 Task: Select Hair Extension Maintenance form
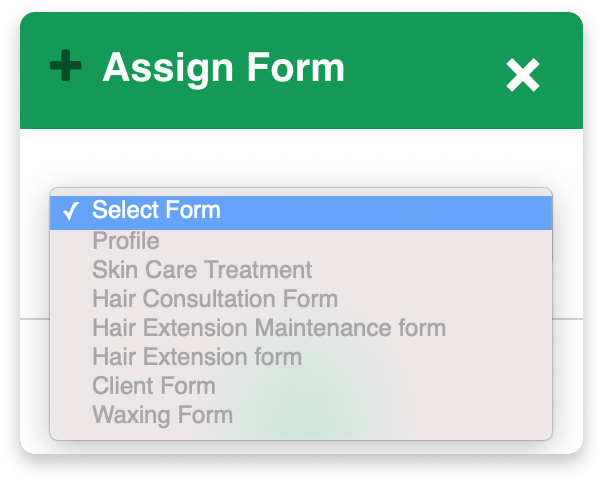(x=269, y=328)
